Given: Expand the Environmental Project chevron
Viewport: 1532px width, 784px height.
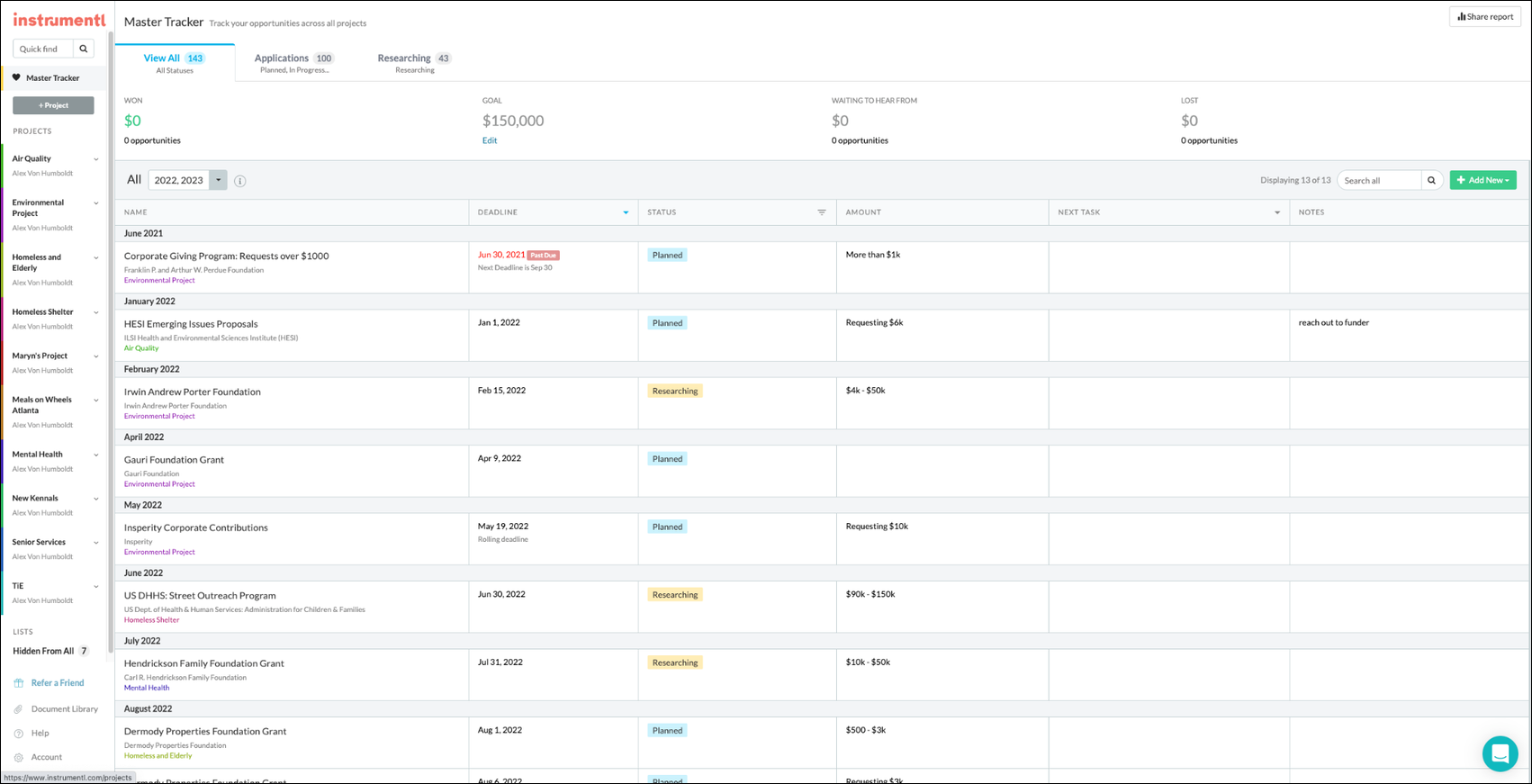Looking at the screenshot, I should pos(96,203).
